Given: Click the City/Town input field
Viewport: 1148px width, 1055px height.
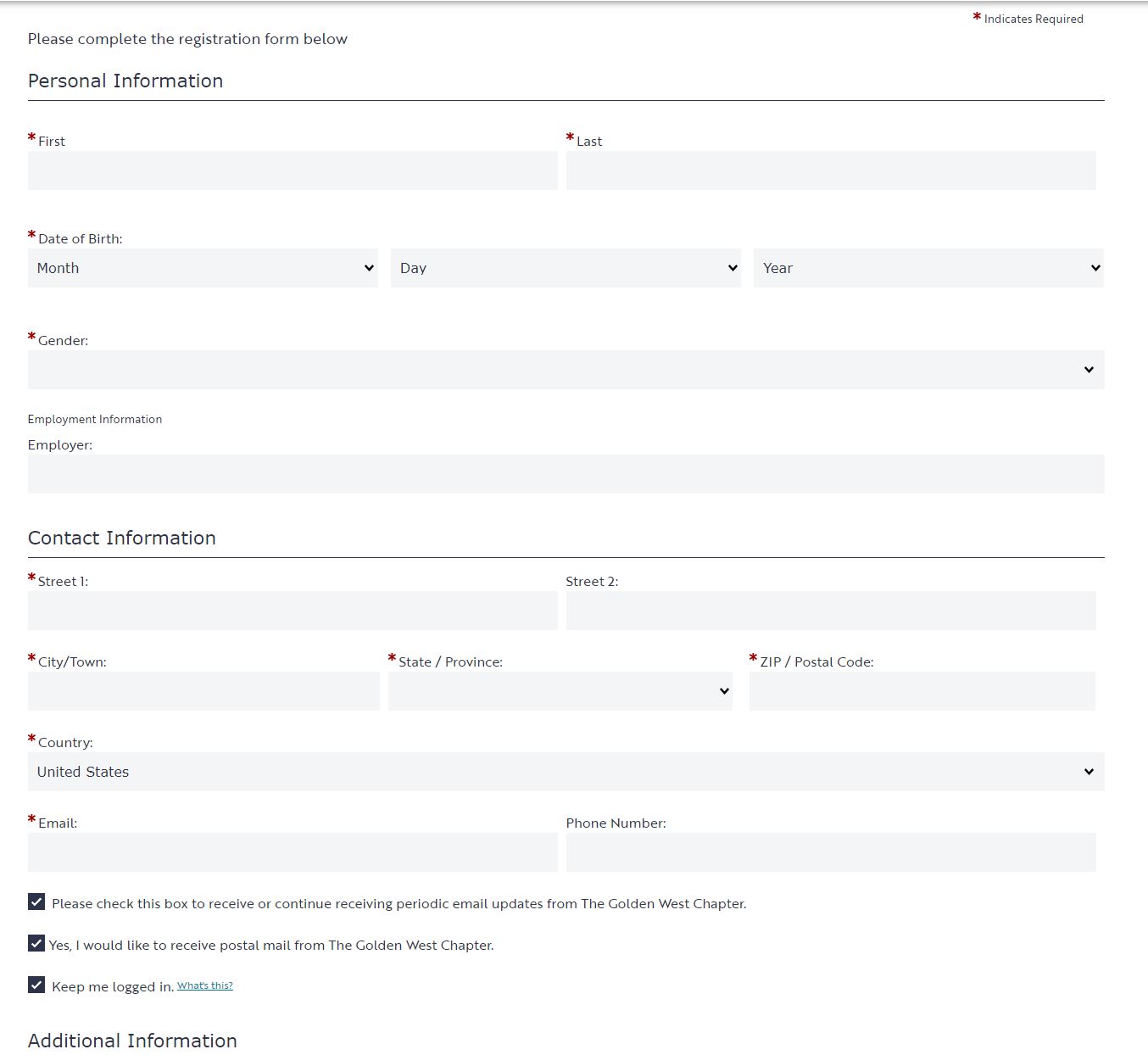Looking at the screenshot, I should coord(203,691).
